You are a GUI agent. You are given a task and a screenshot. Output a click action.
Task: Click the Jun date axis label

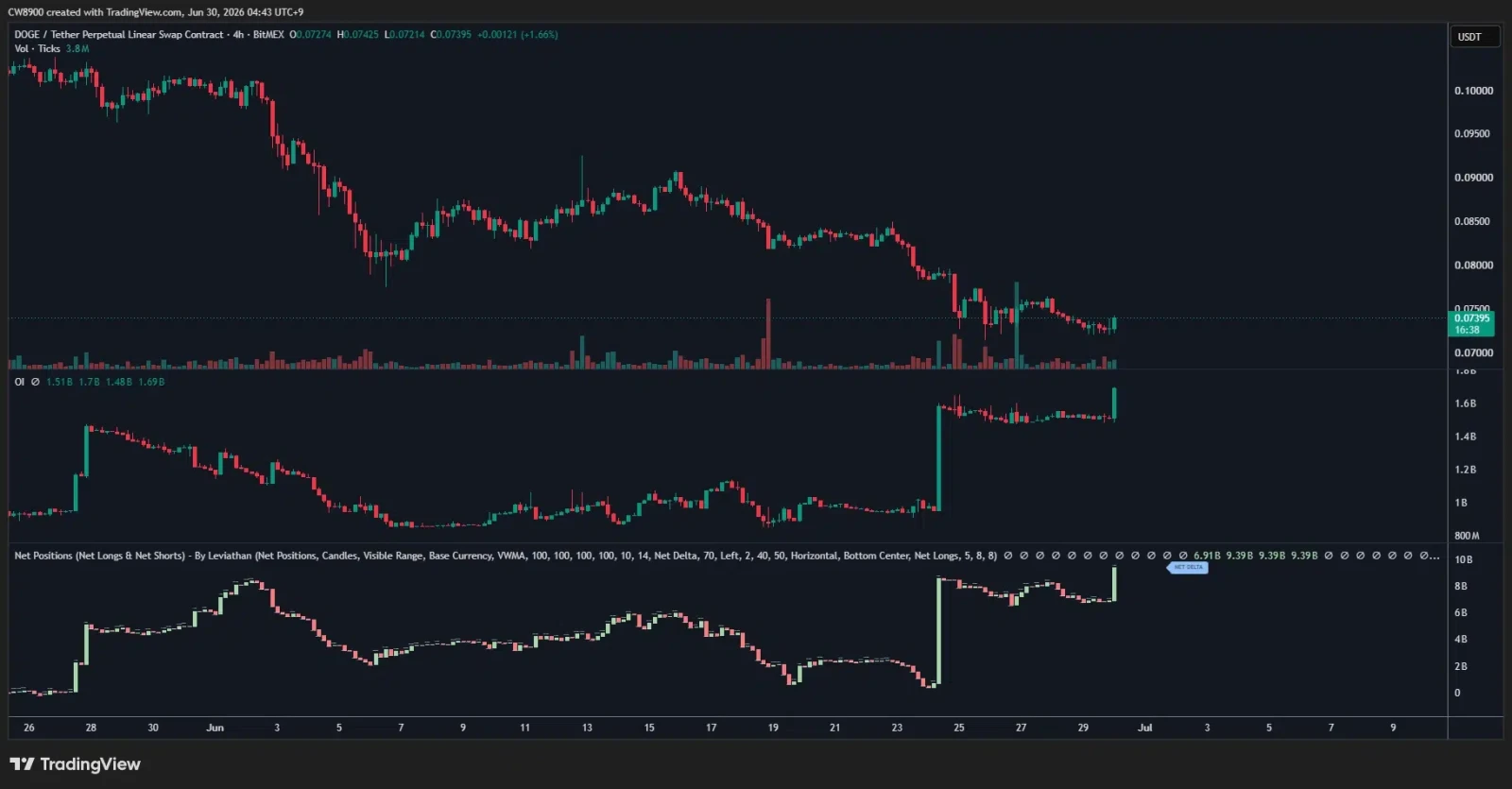[215, 728]
